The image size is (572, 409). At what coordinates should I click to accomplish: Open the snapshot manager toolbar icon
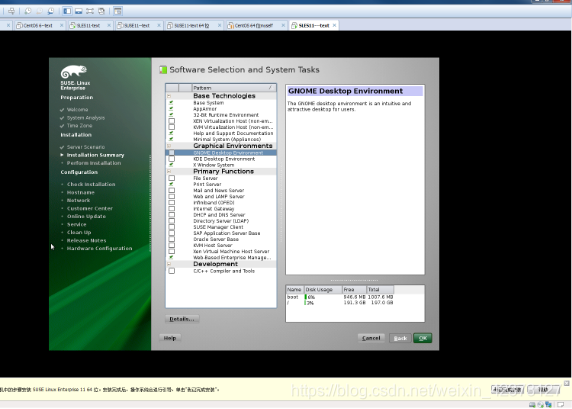pos(51,11)
